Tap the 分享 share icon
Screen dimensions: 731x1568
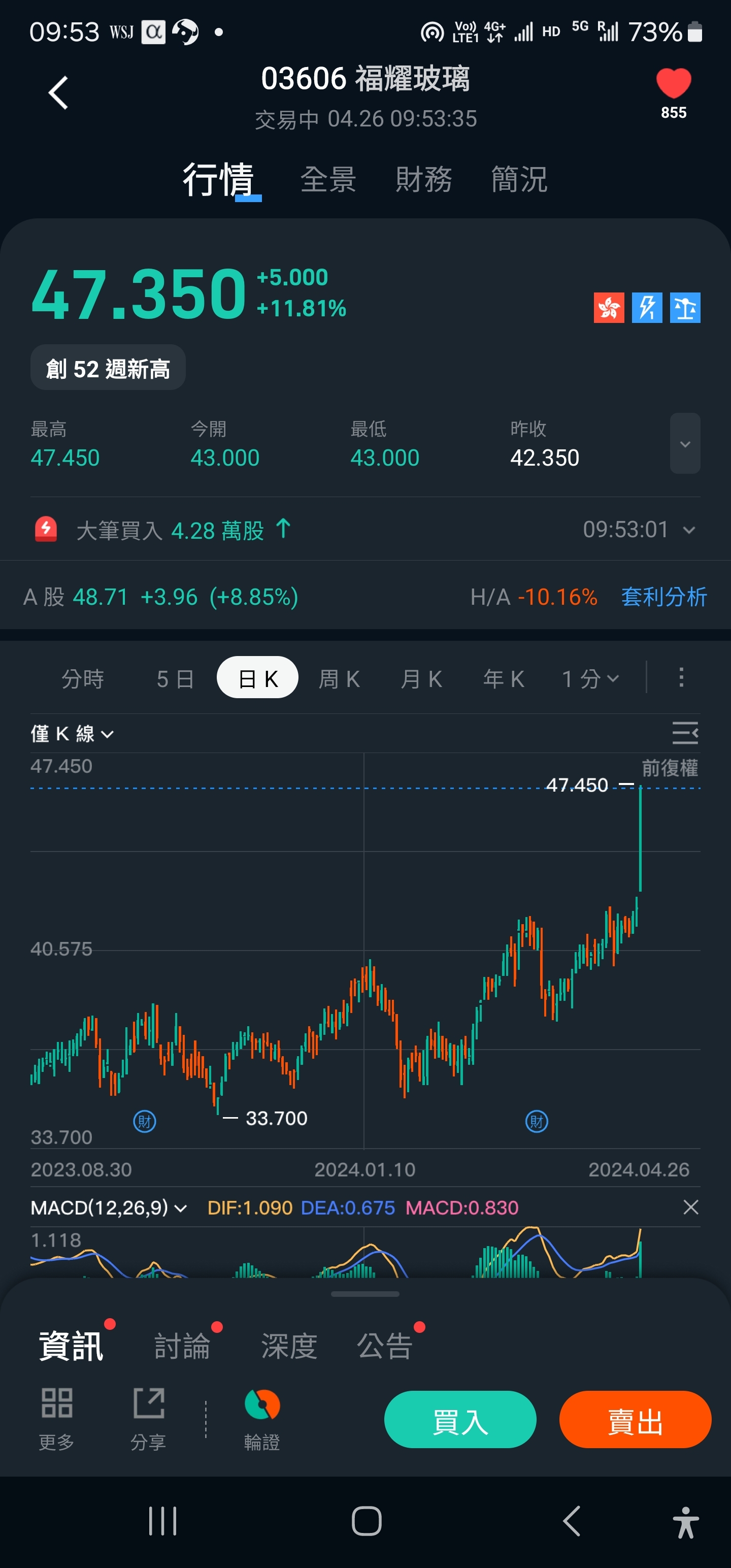click(x=149, y=1419)
